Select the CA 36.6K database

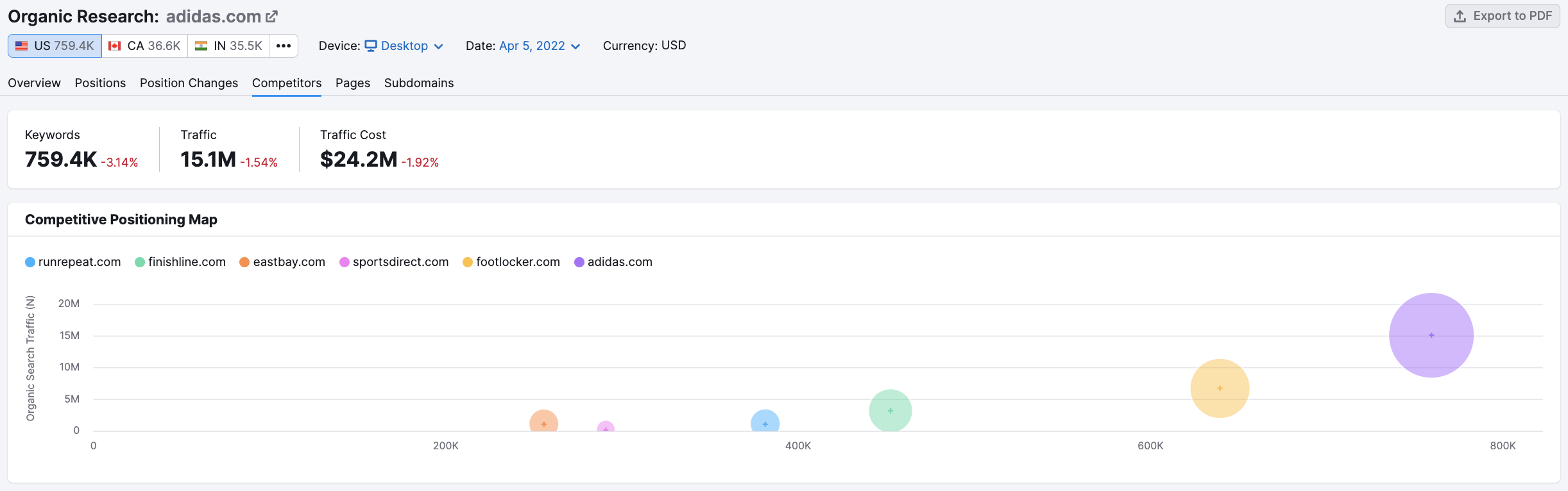coord(145,46)
